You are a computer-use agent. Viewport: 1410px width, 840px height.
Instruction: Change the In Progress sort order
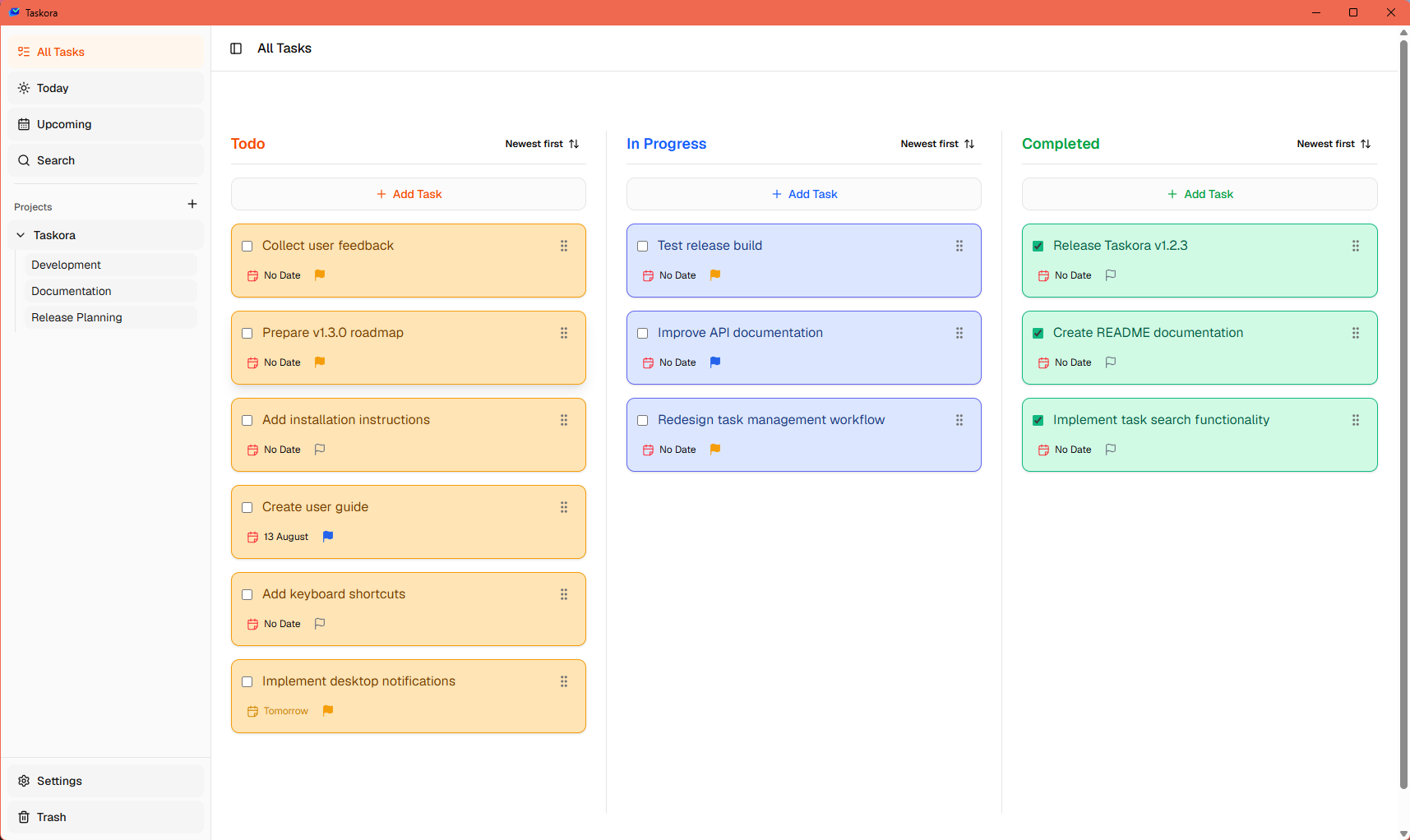point(937,144)
